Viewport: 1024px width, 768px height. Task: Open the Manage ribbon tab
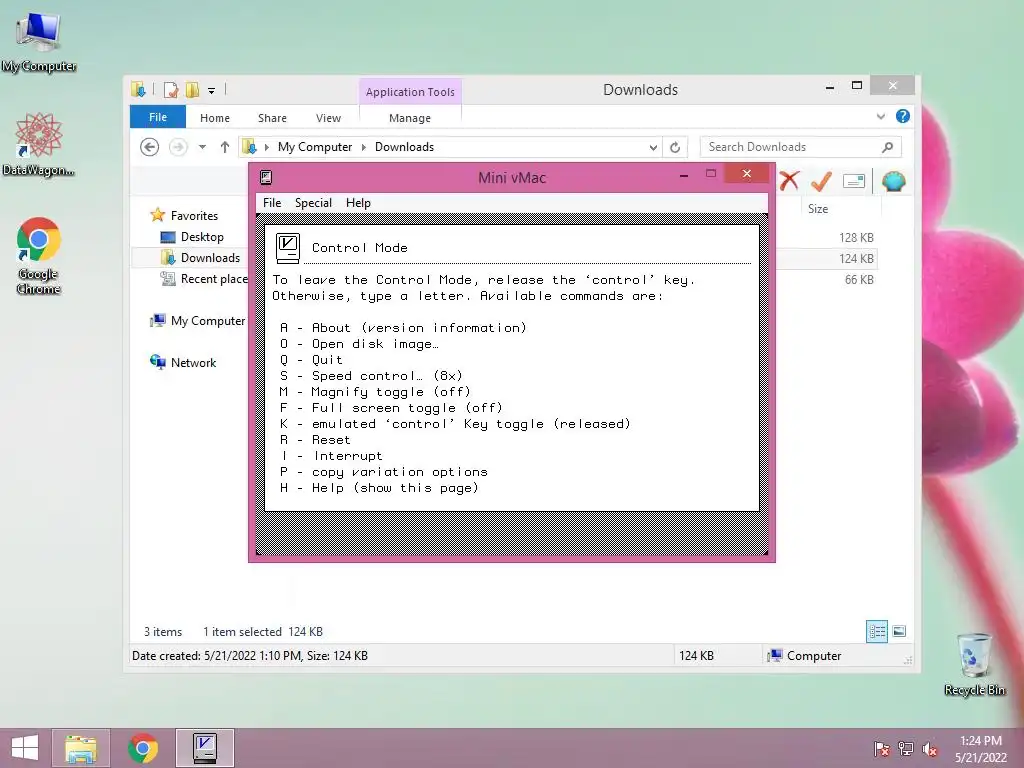click(x=410, y=118)
